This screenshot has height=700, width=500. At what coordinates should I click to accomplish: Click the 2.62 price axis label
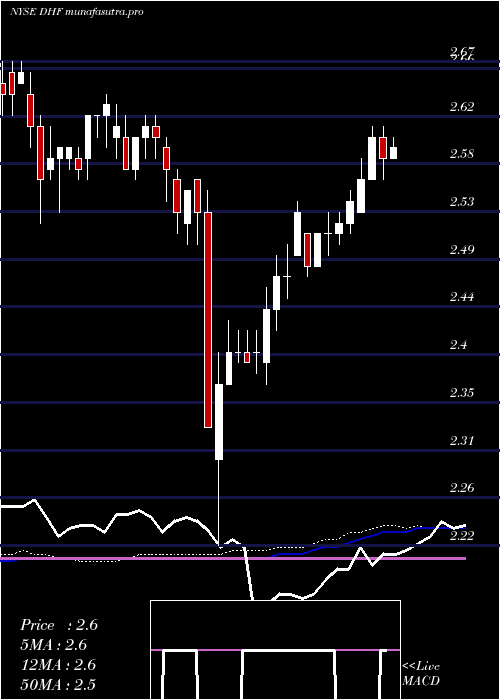tap(462, 107)
